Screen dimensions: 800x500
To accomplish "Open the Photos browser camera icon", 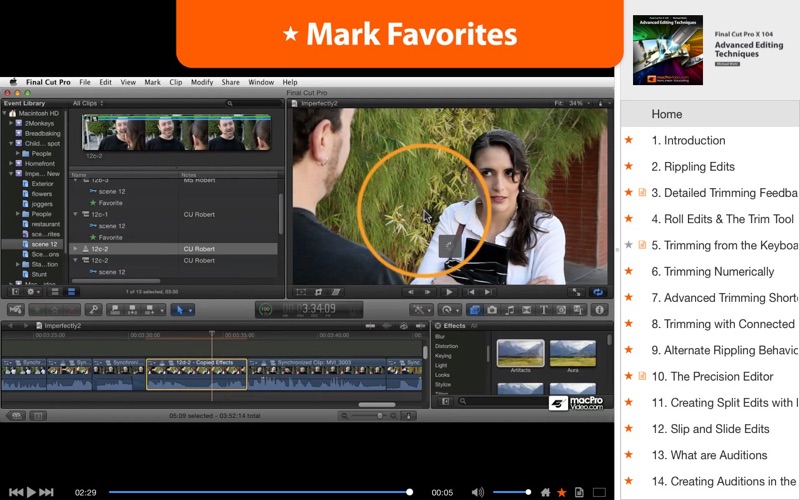I will pyautogui.click(x=492, y=310).
